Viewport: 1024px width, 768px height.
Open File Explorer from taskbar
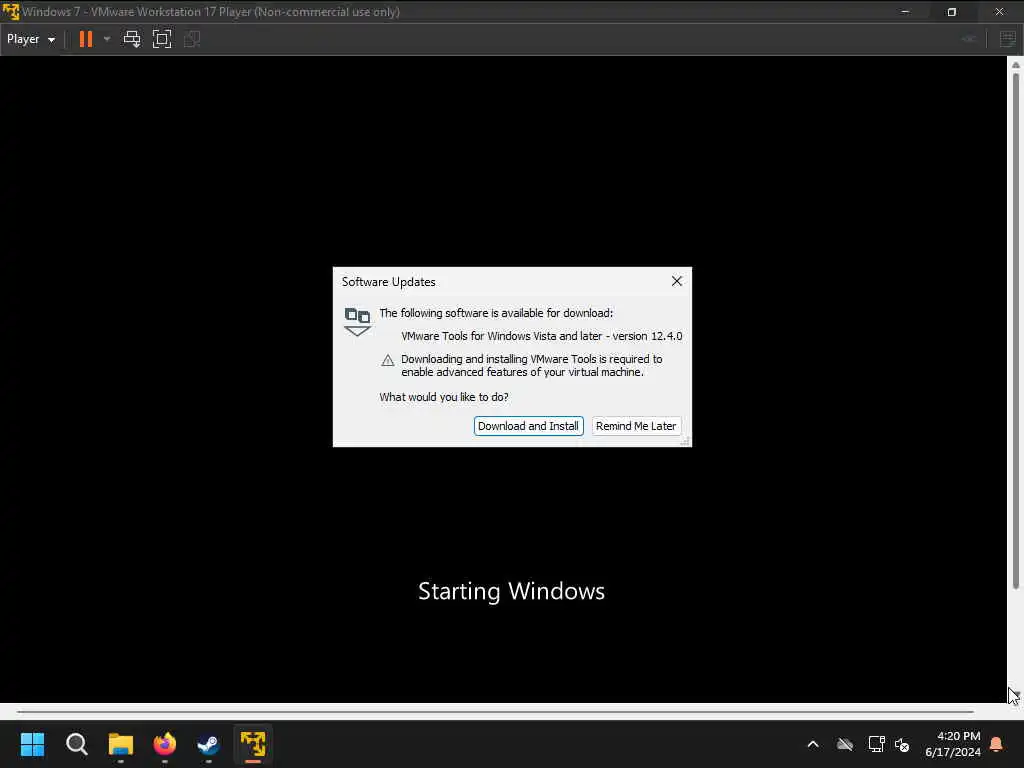121,744
